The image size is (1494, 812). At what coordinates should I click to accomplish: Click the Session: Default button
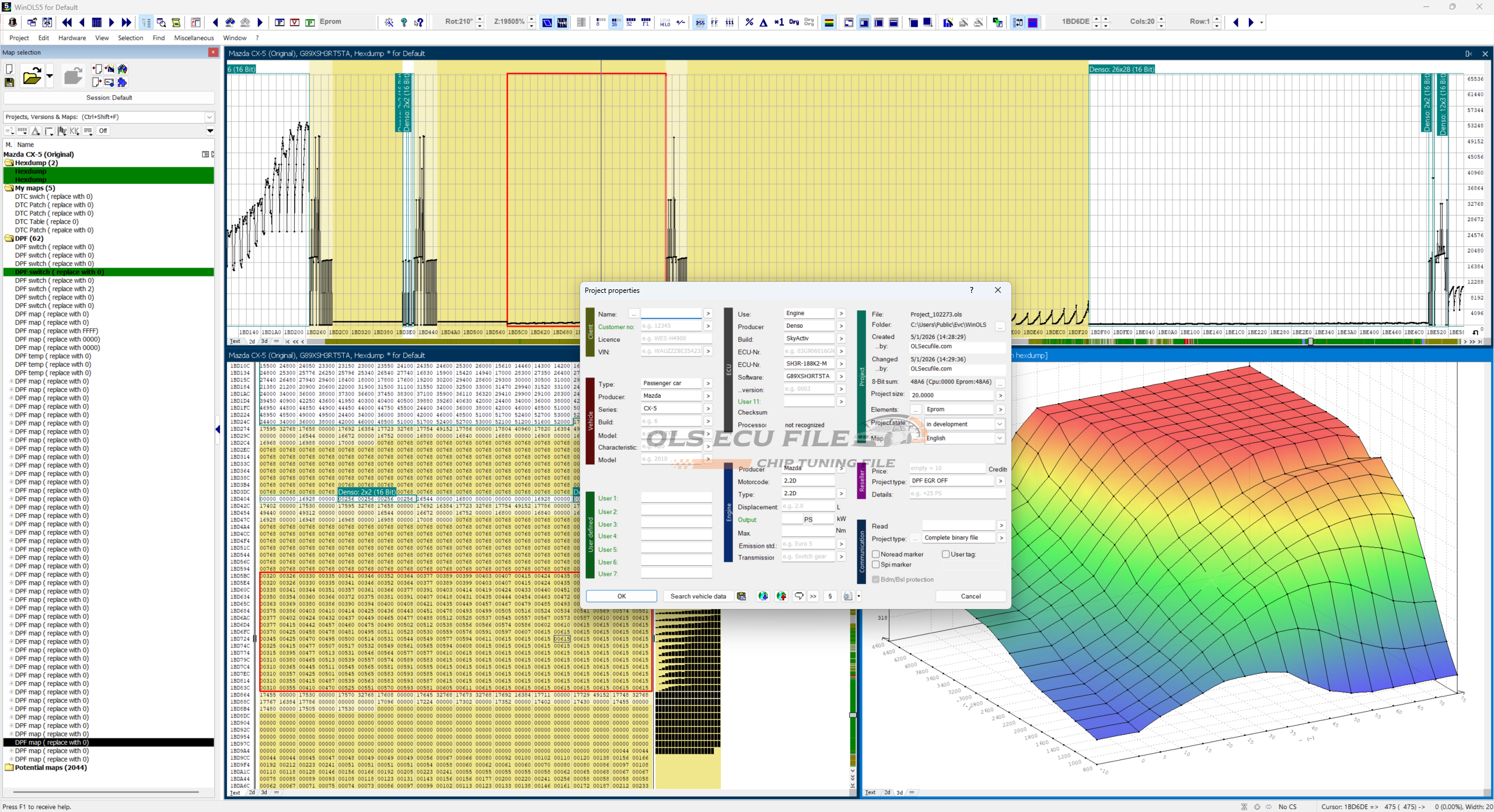pos(109,98)
